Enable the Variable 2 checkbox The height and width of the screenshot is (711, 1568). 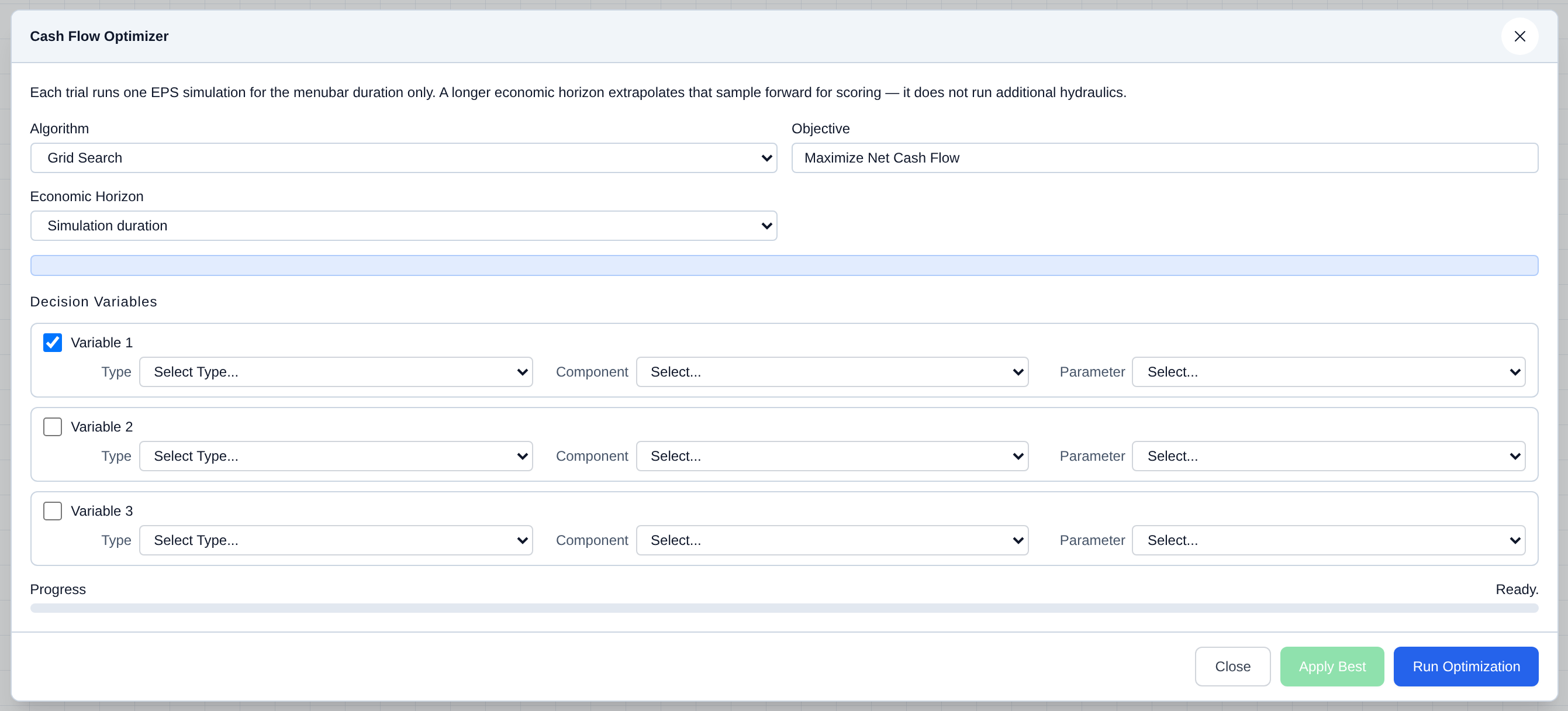tap(53, 426)
